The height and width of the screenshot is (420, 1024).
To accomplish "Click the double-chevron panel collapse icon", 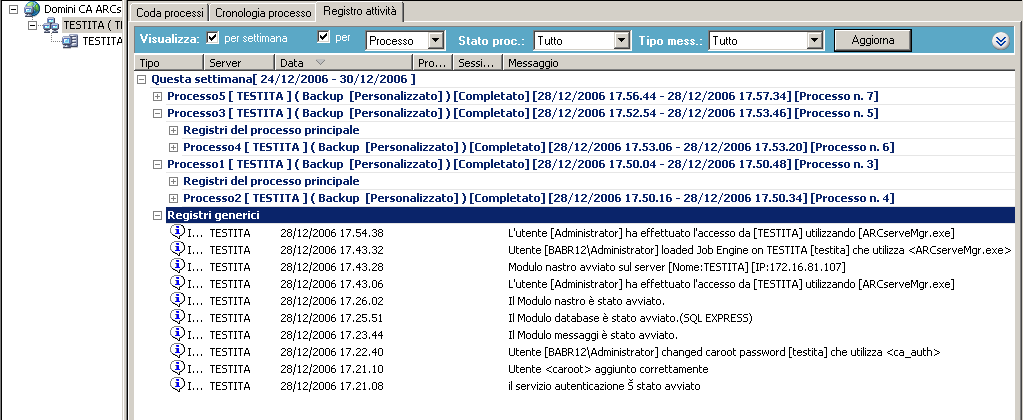I will (x=1000, y=40).
